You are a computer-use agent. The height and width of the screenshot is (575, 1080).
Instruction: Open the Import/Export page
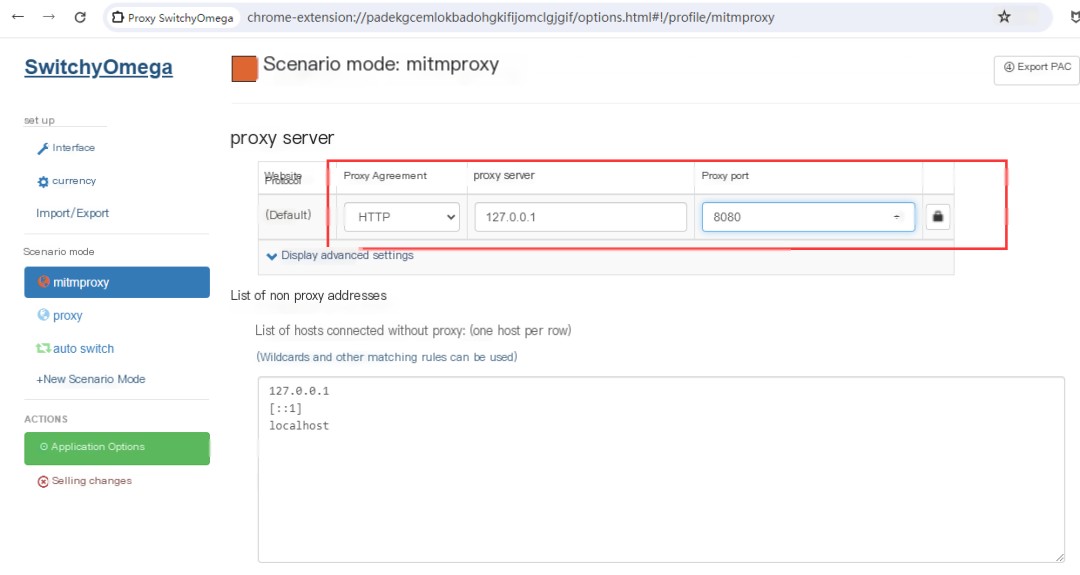click(72, 213)
